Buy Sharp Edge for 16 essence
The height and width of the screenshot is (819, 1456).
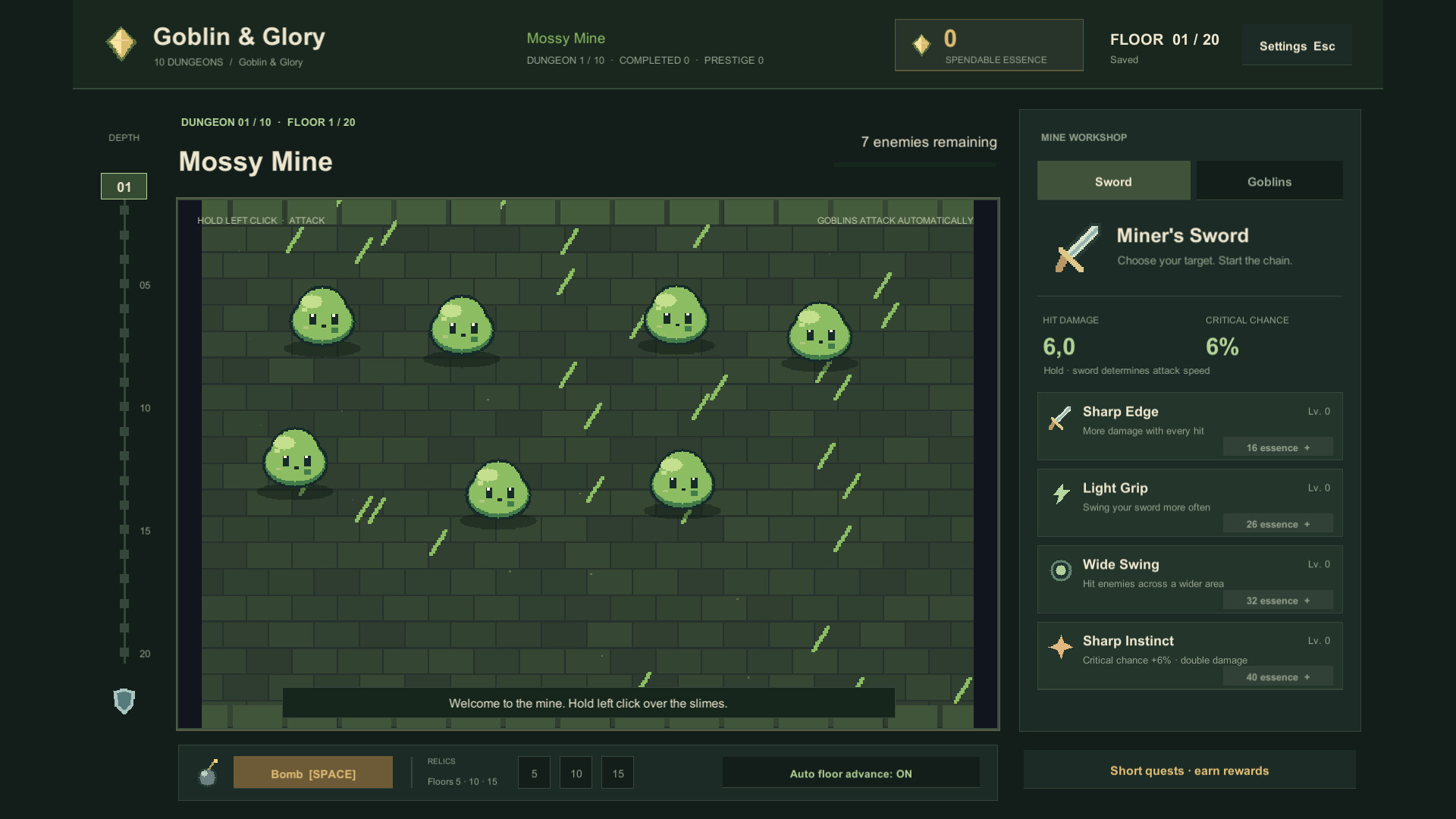tap(1278, 447)
